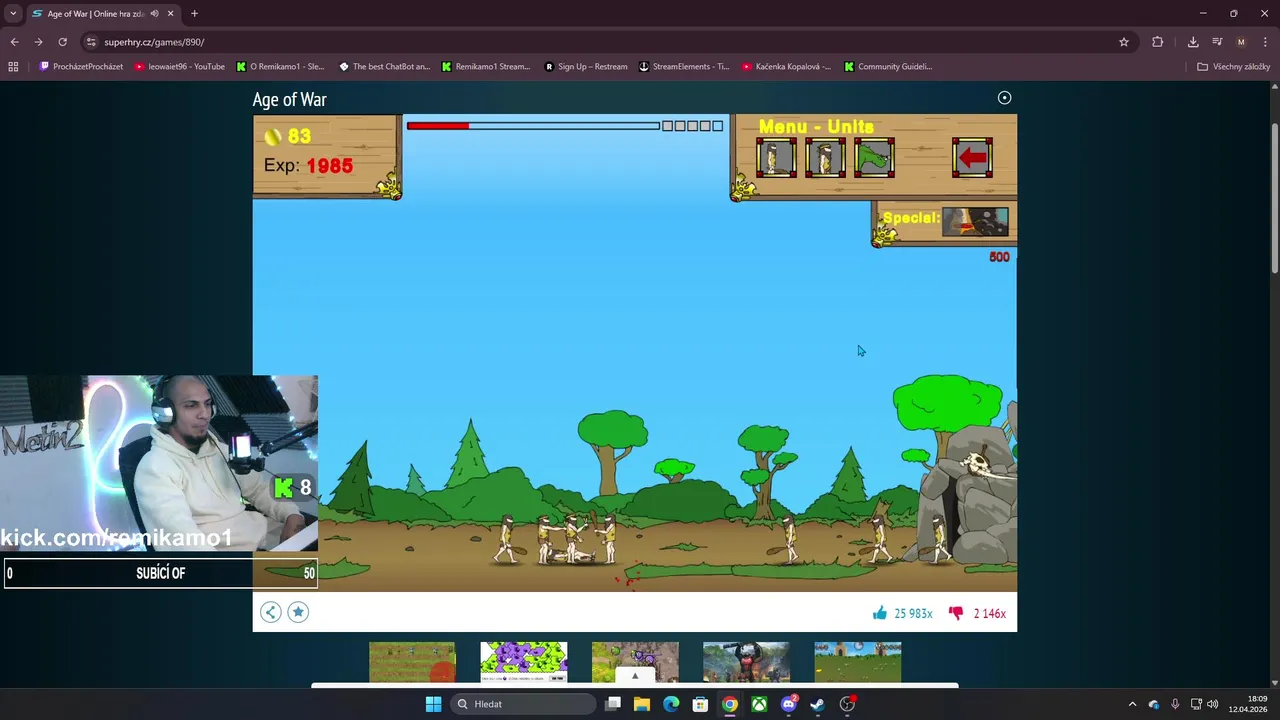Click the Hledat taskbar search box
1280x720 pixels.
(521, 704)
